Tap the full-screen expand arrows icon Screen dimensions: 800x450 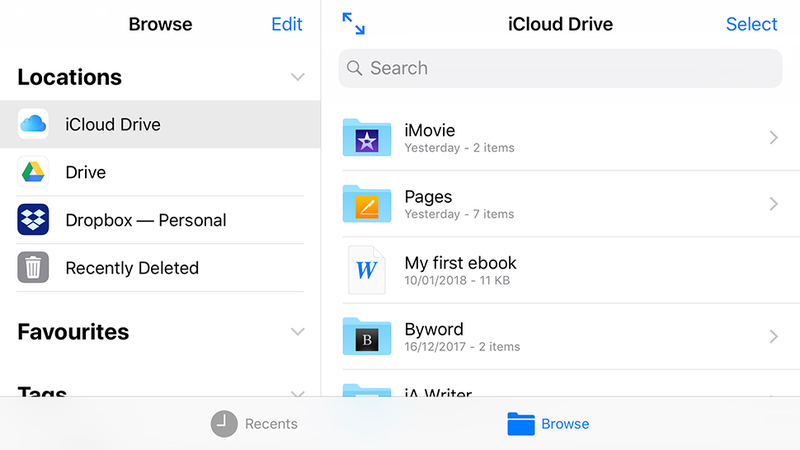(354, 23)
